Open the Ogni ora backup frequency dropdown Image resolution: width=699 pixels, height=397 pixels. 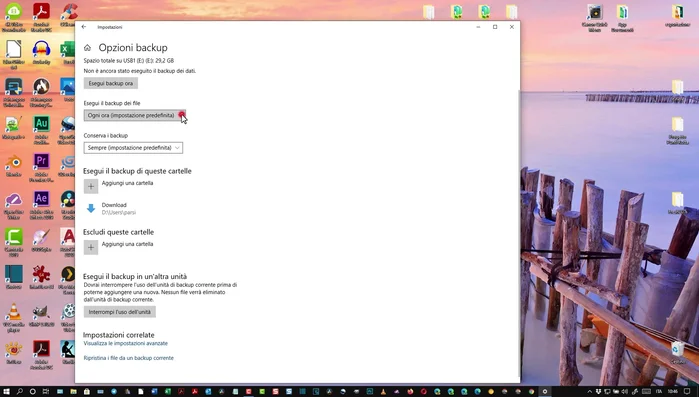(135, 115)
